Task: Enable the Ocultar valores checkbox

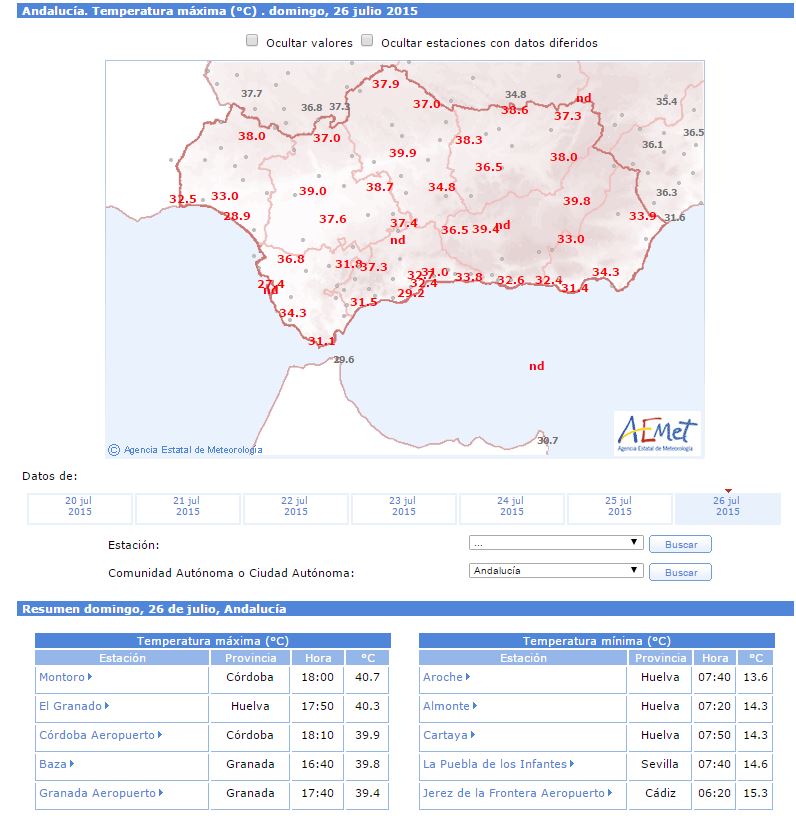Action: pos(252,42)
